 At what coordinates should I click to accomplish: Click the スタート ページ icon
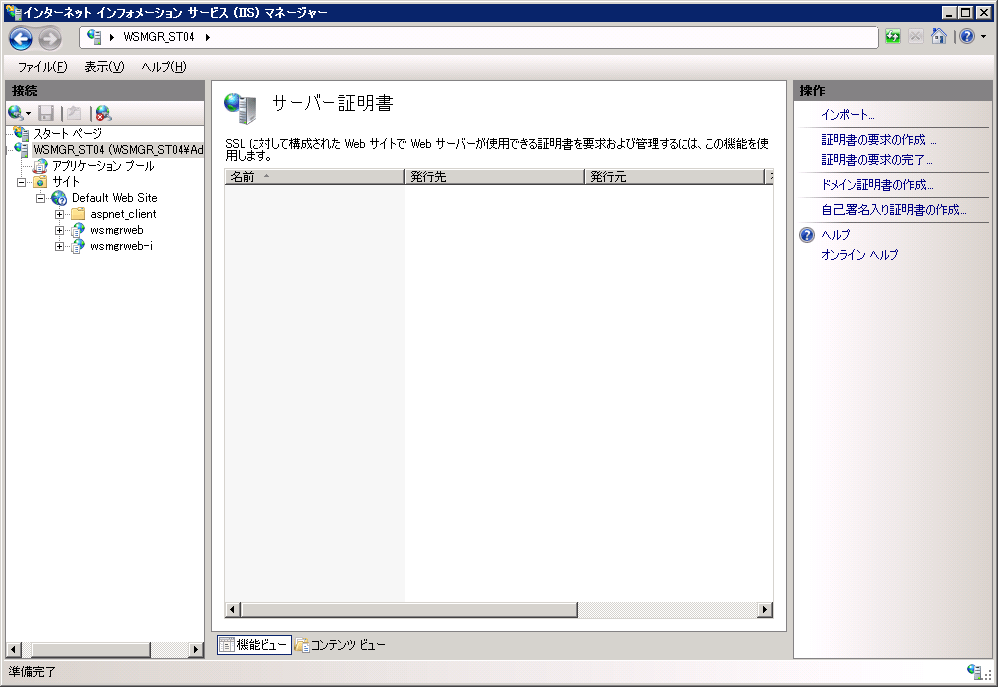pos(22,134)
